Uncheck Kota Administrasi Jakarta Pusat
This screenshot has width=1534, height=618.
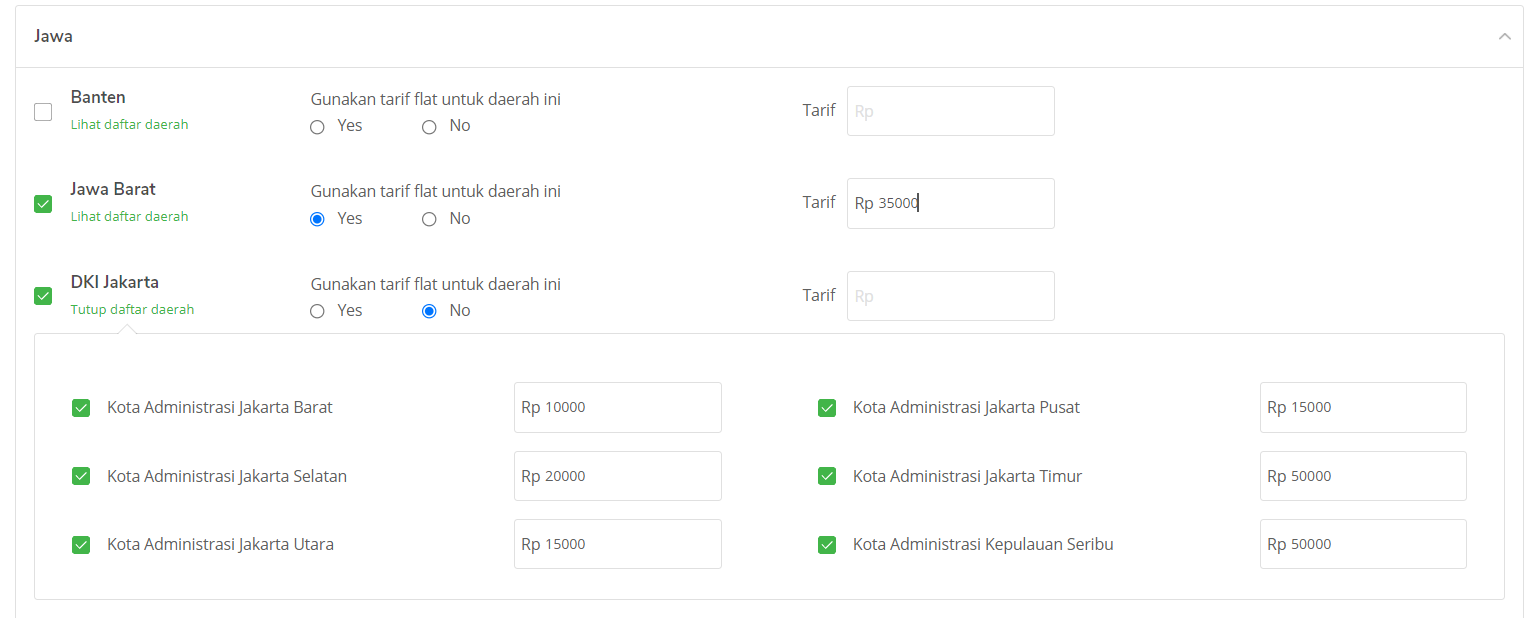pyautogui.click(x=827, y=408)
